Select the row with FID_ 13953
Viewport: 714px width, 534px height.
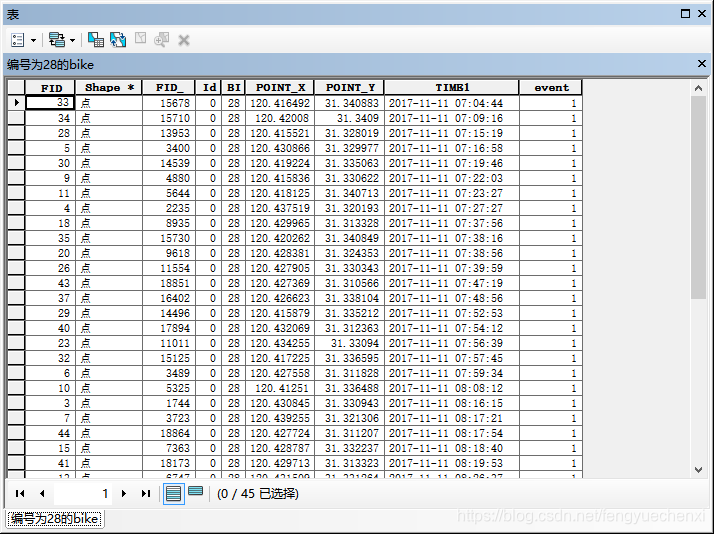point(16,133)
